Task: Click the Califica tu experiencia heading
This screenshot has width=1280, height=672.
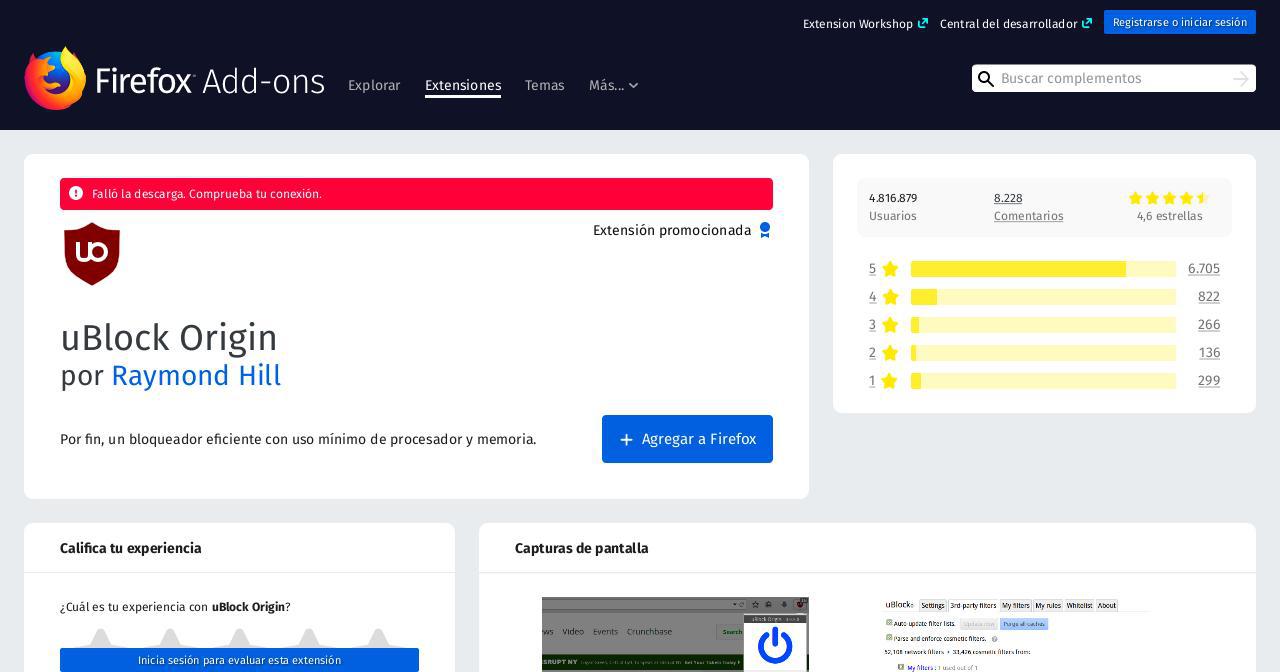Action: (x=131, y=548)
